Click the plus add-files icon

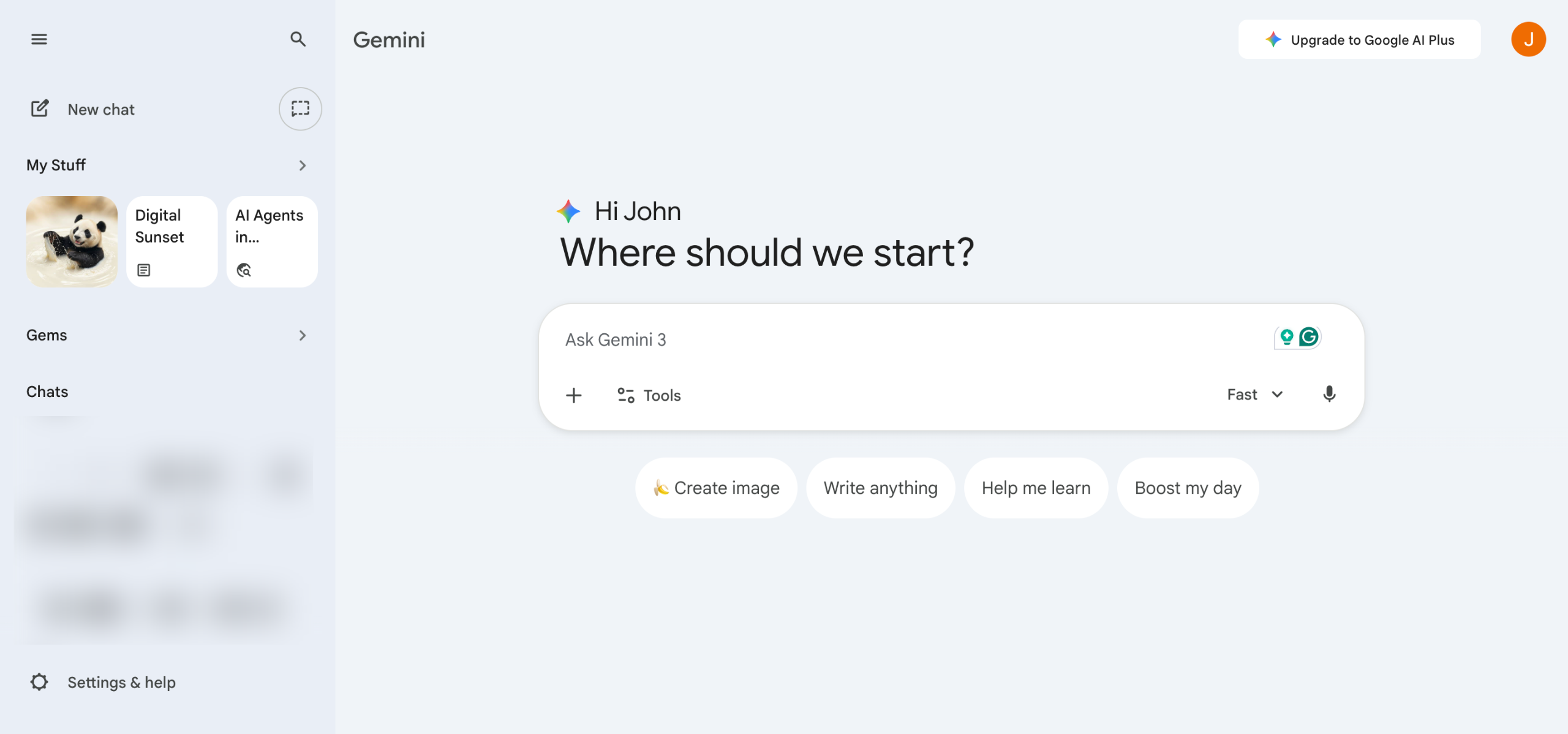pos(574,395)
